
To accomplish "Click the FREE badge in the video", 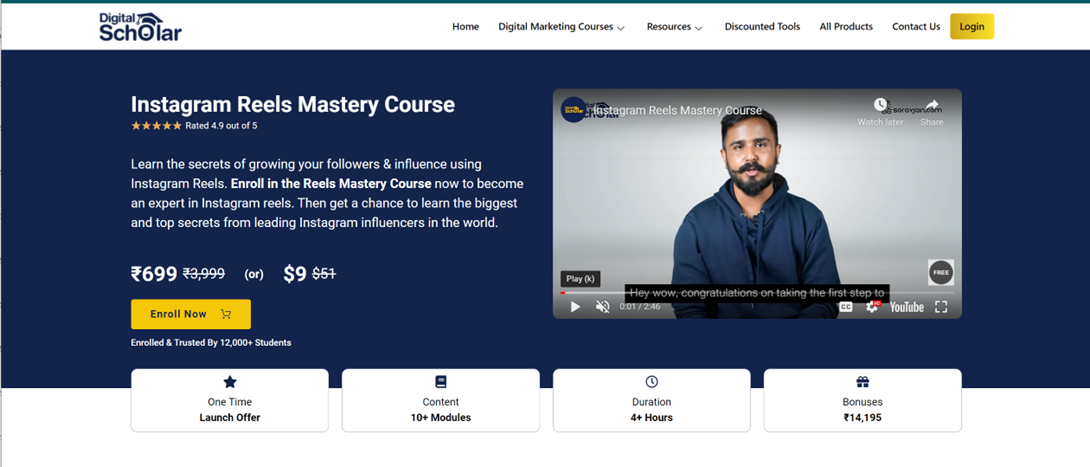I will tap(941, 272).
